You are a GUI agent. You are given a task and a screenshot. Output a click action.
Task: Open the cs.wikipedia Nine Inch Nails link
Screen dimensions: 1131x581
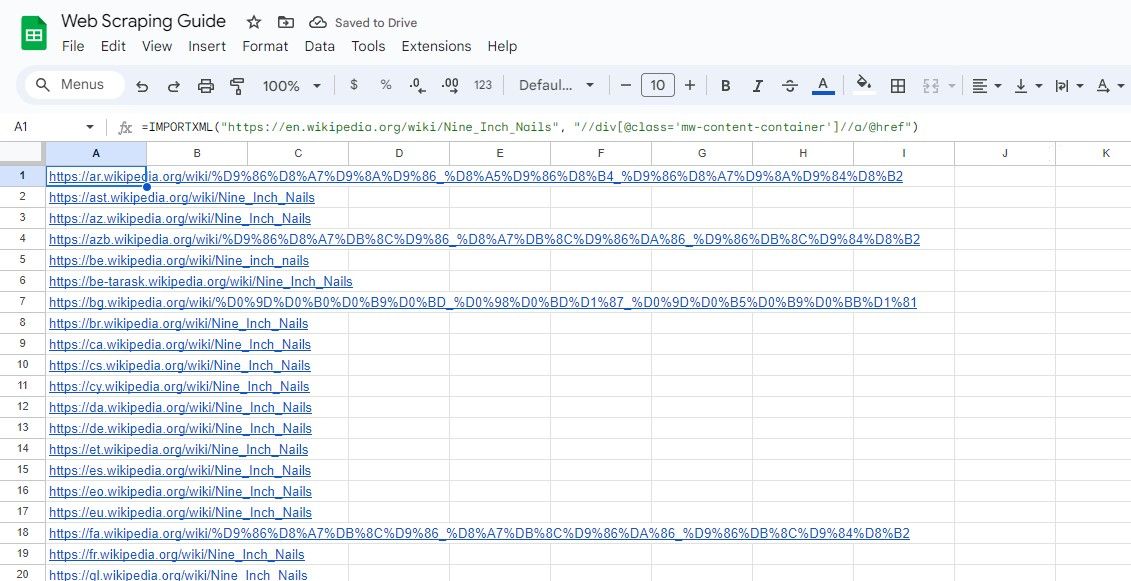tap(179, 365)
